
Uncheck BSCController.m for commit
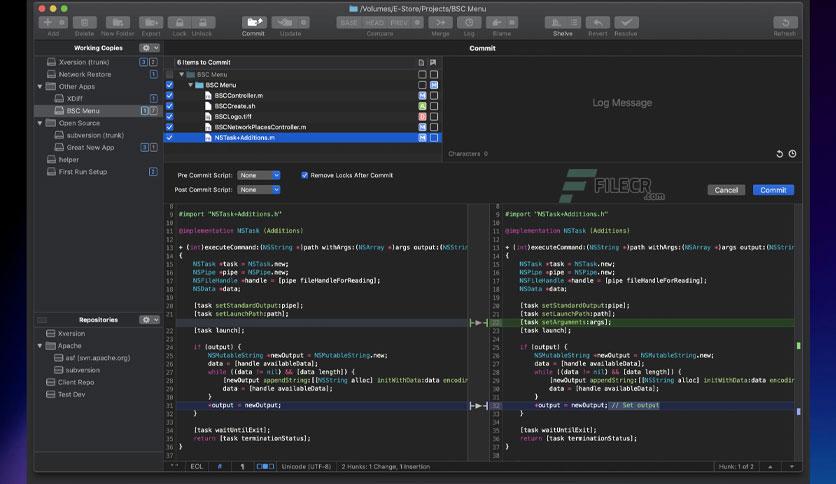tap(170, 95)
